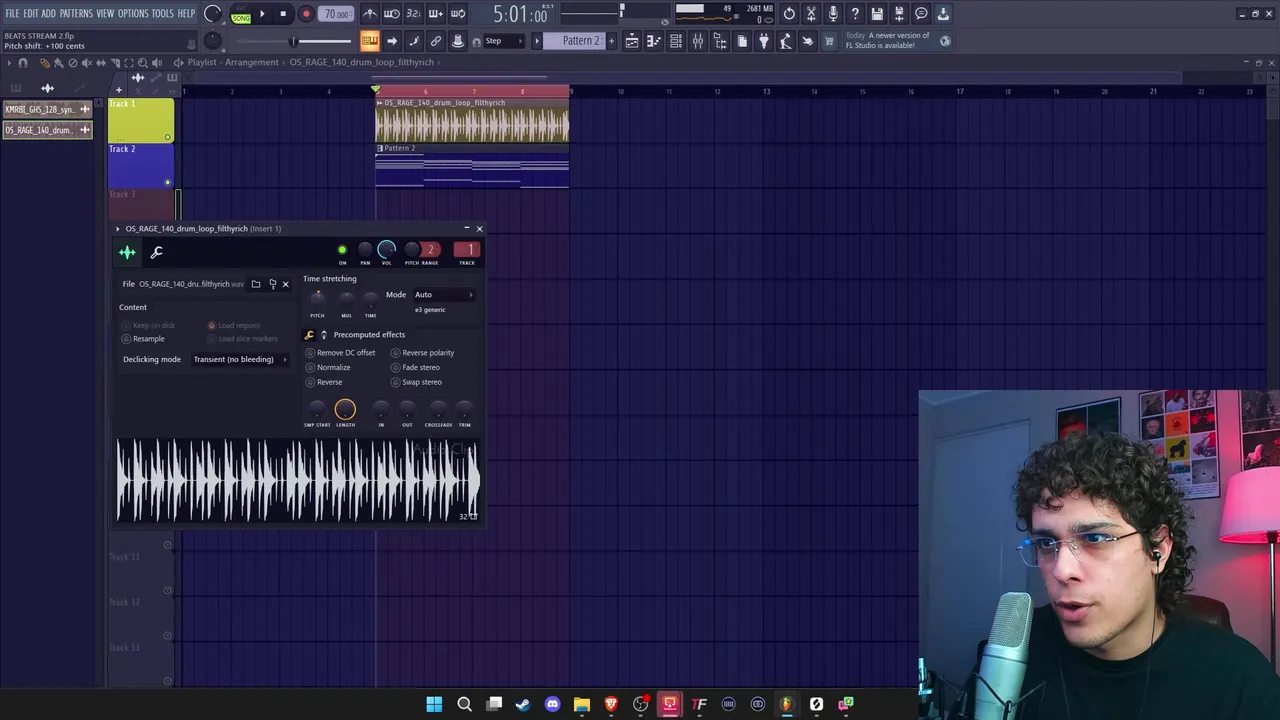1280x720 pixels.
Task: Open the Windows Start button on taskbar
Action: 434,704
